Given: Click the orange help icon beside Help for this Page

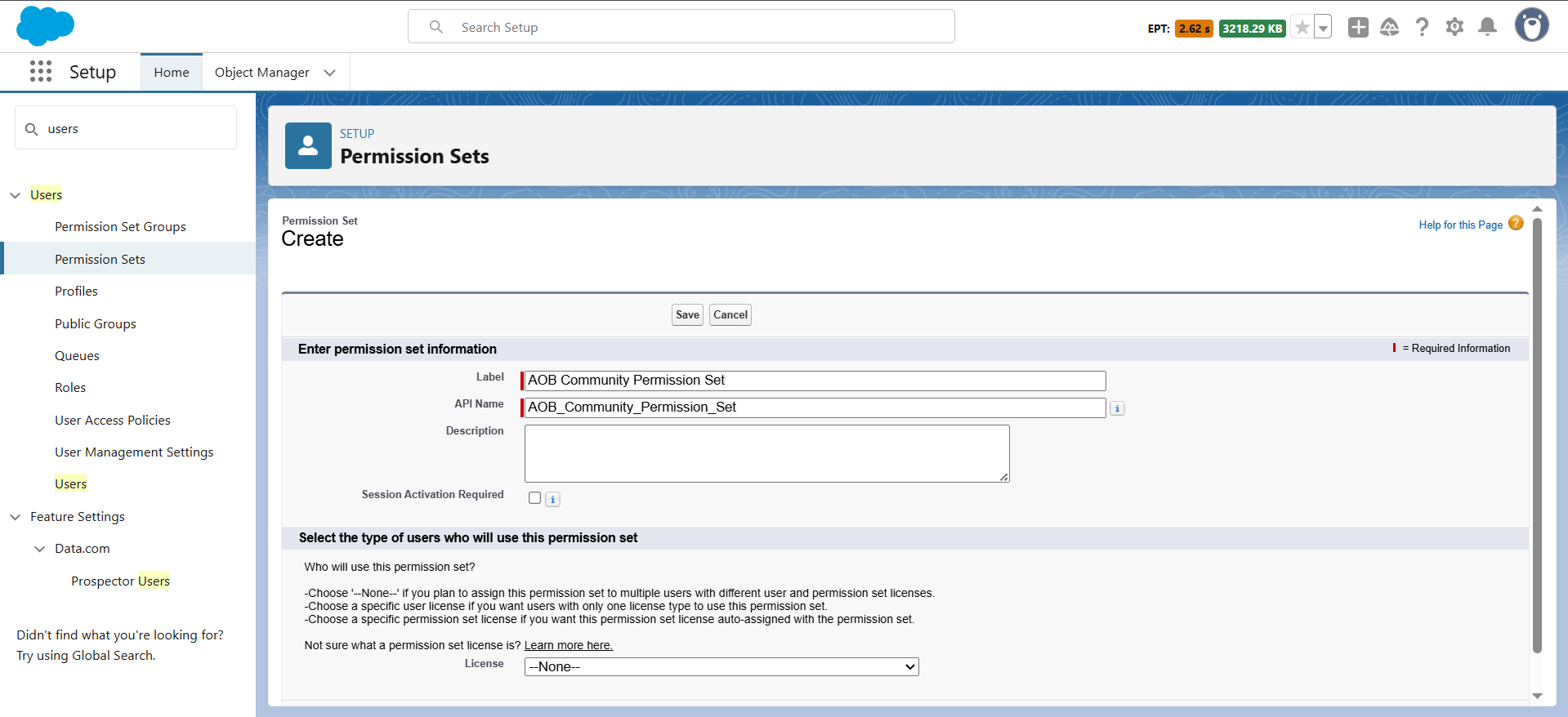Looking at the screenshot, I should (1516, 223).
